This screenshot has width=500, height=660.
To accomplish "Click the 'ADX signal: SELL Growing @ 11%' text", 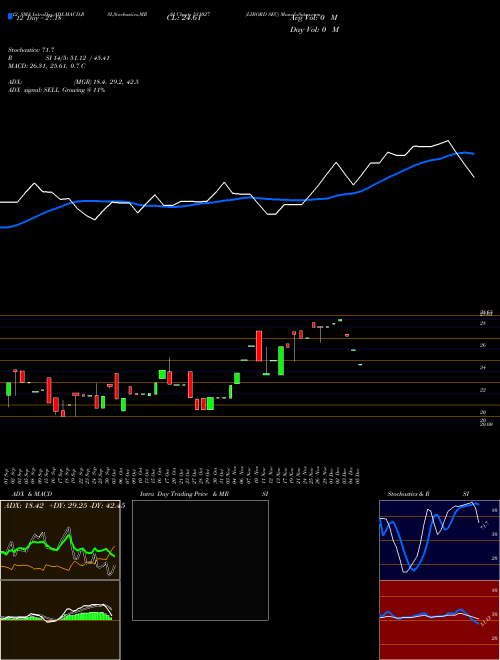I will [x=56, y=90].
